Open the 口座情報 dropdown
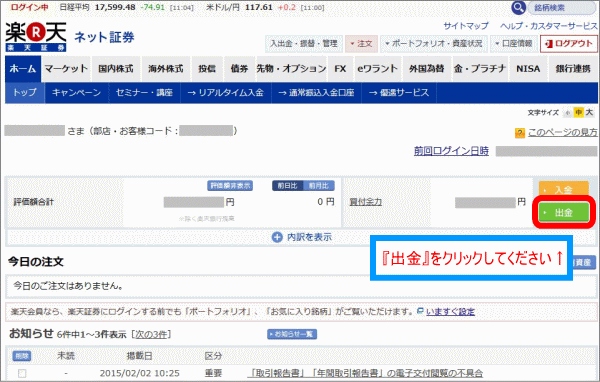This screenshot has width=600, height=382. 514,44
